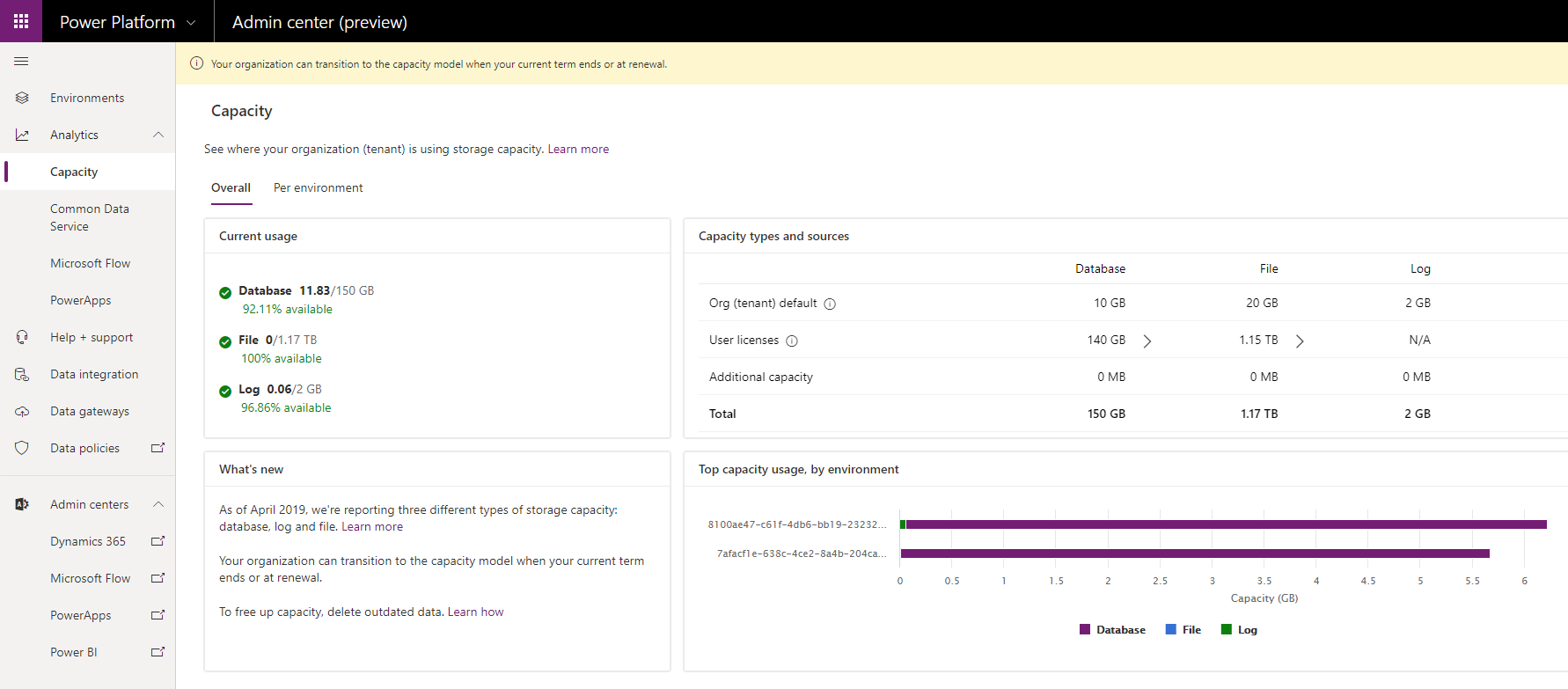Collapse the navigation with hamburger icon
This screenshot has width=1568, height=689.
point(21,62)
